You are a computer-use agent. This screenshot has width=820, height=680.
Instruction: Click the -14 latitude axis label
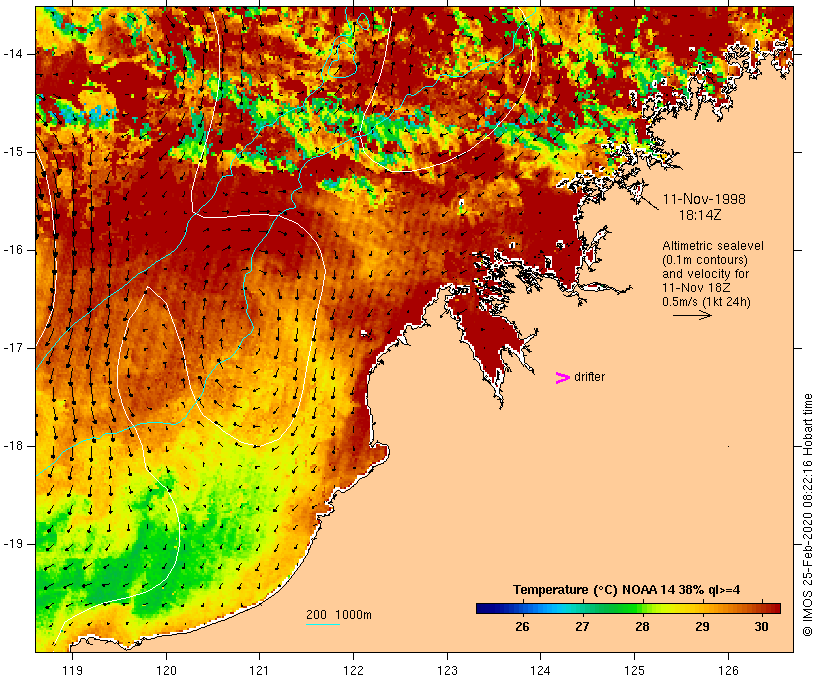tap(13, 54)
